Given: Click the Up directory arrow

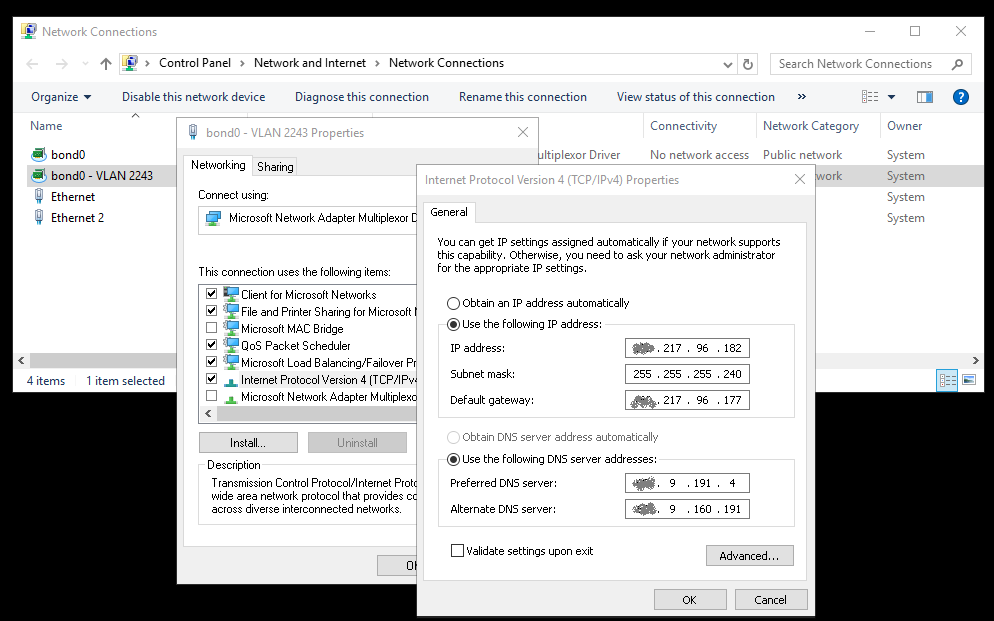Looking at the screenshot, I should point(106,63).
